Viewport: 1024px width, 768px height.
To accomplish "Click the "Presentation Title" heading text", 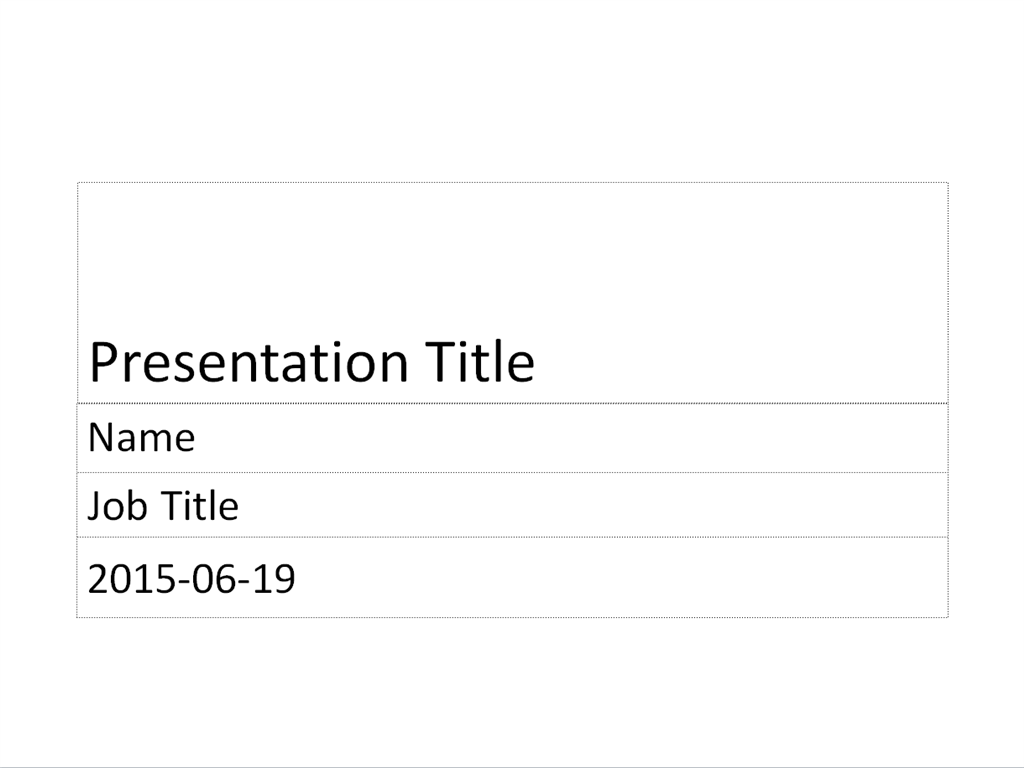I will pyautogui.click(x=311, y=362).
